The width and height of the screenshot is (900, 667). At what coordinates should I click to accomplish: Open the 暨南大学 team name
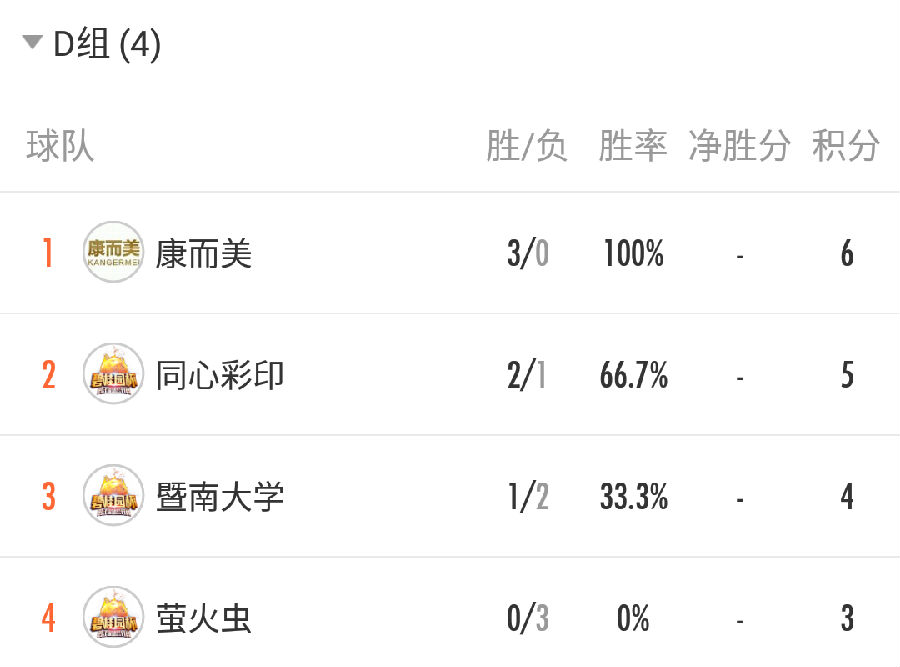coord(220,497)
